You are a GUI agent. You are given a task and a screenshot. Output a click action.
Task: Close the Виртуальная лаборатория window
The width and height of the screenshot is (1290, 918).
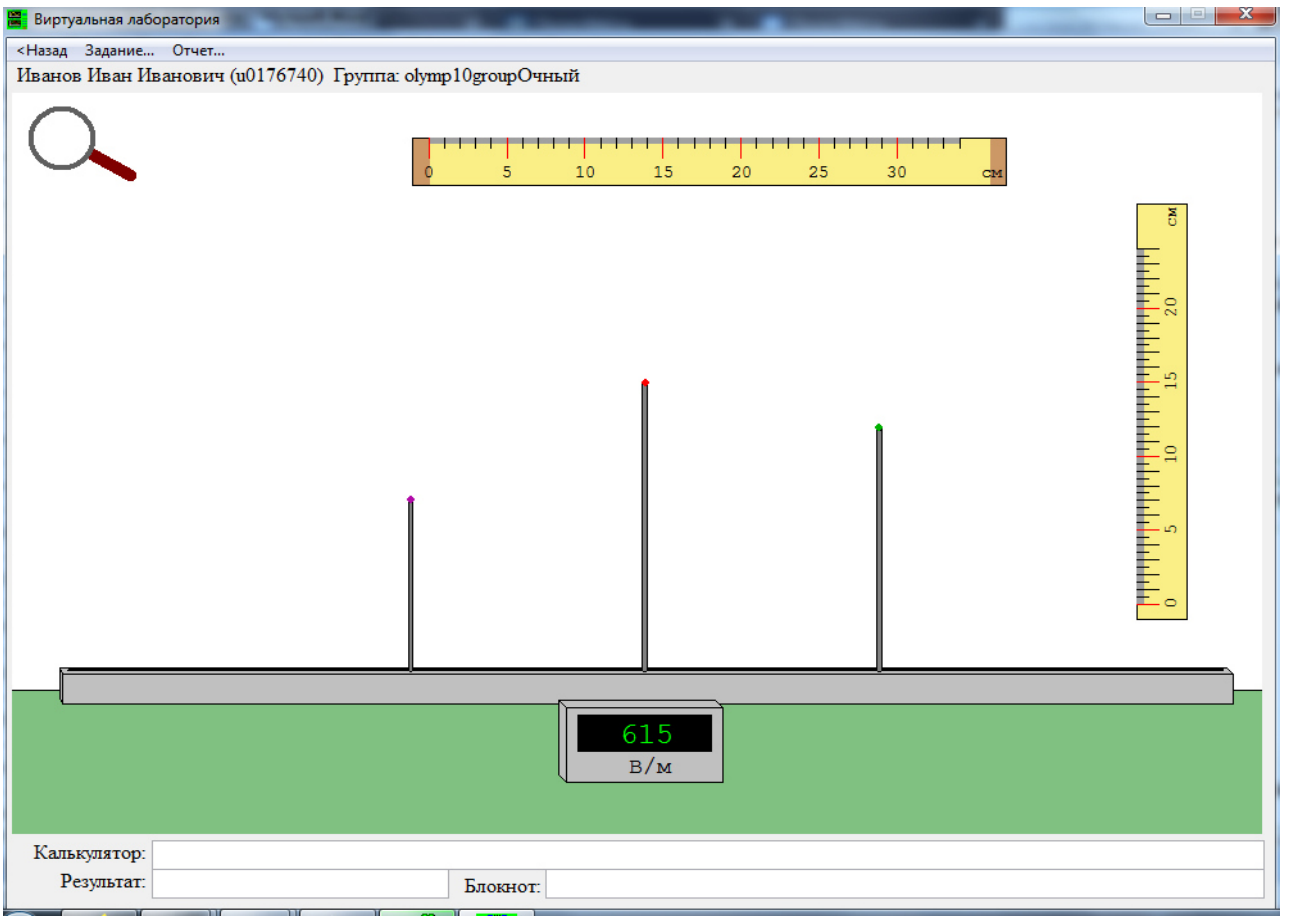pos(1246,15)
